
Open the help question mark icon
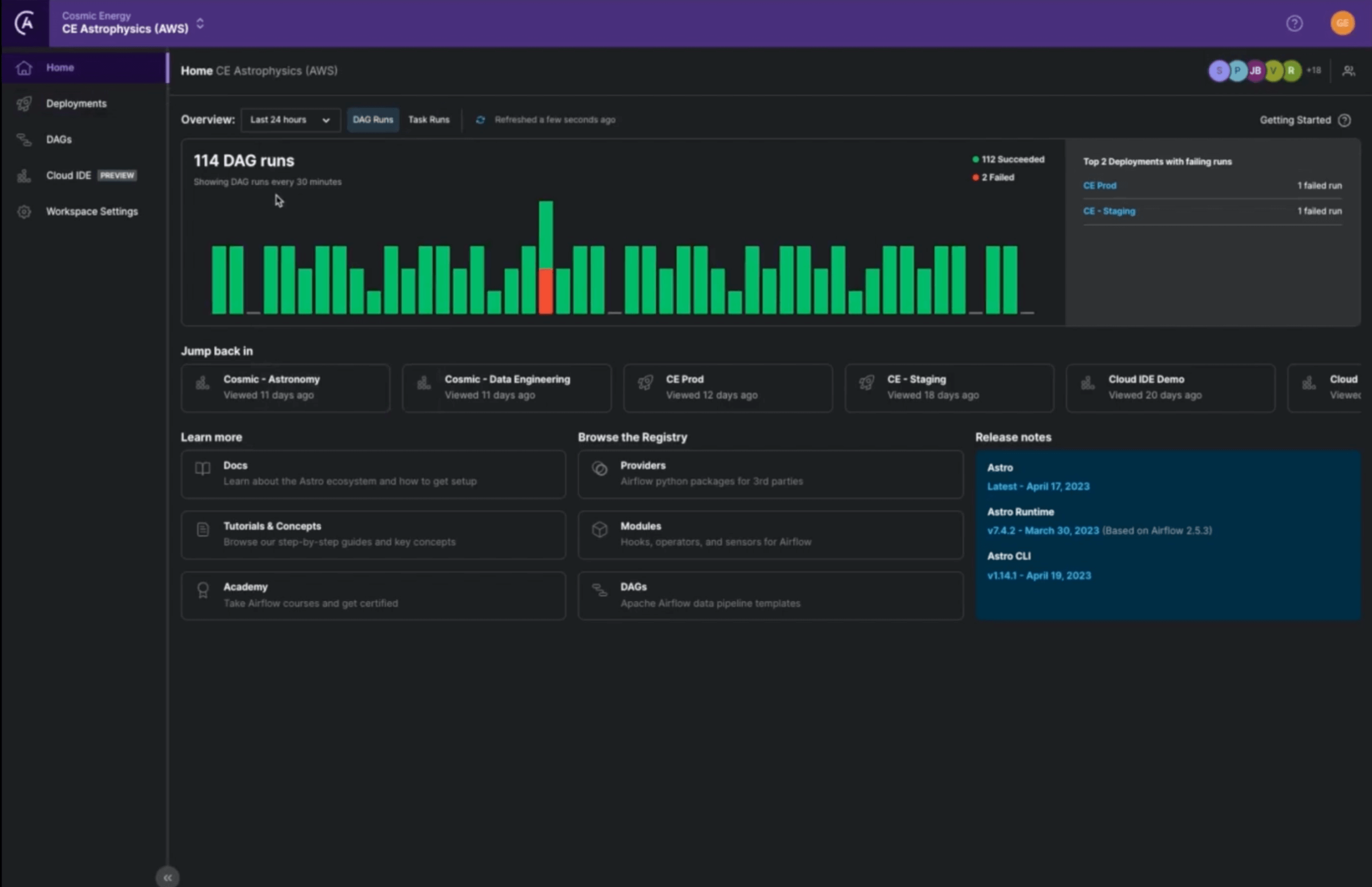[1295, 23]
